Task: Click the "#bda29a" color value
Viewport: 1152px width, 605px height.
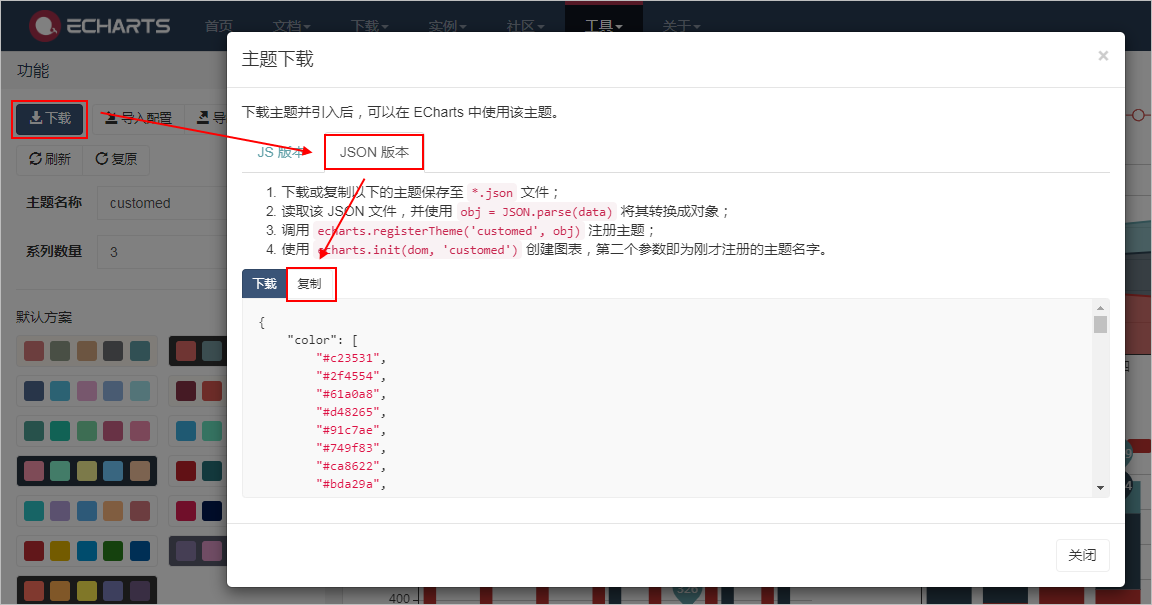Action: pos(348,484)
